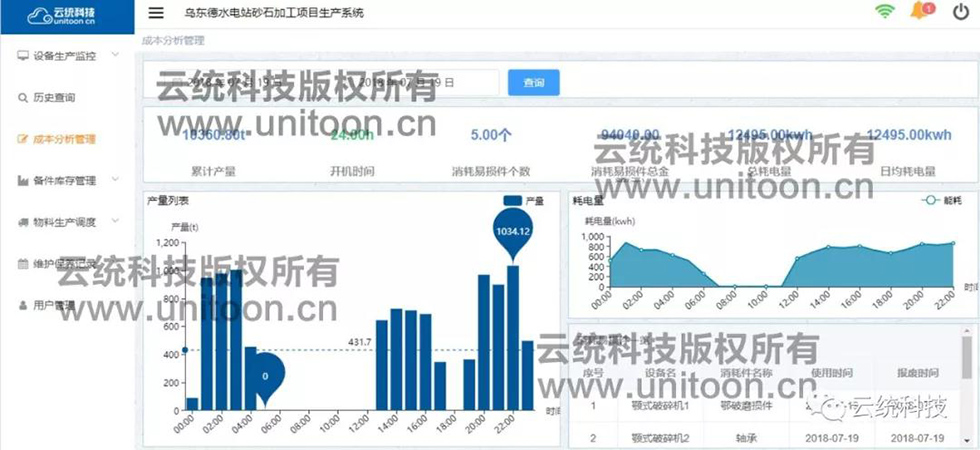Open the notification bell with badge
Image resolution: width=980 pixels, height=450 pixels.
pos(922,11)
